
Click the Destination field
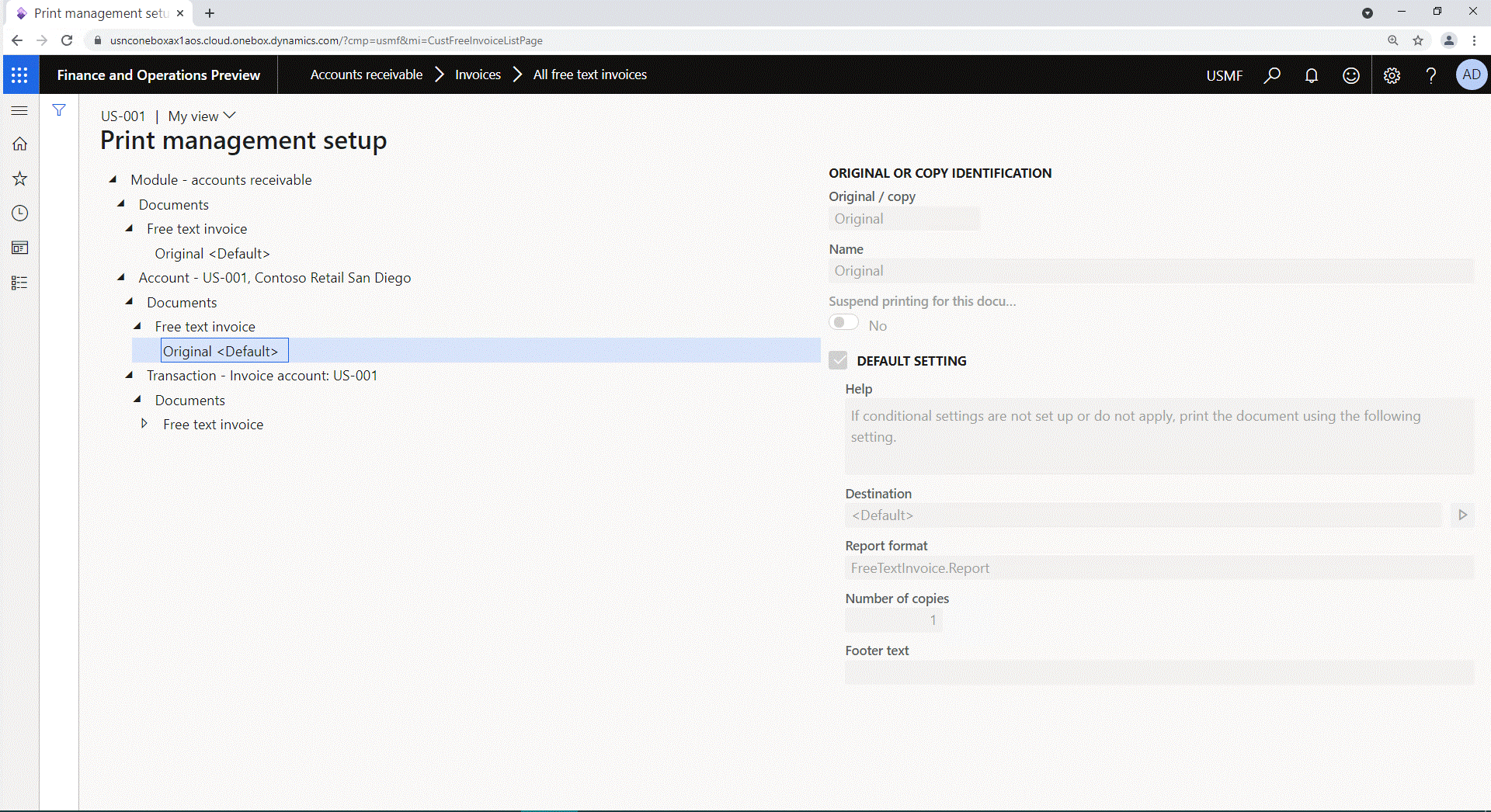1143,515
